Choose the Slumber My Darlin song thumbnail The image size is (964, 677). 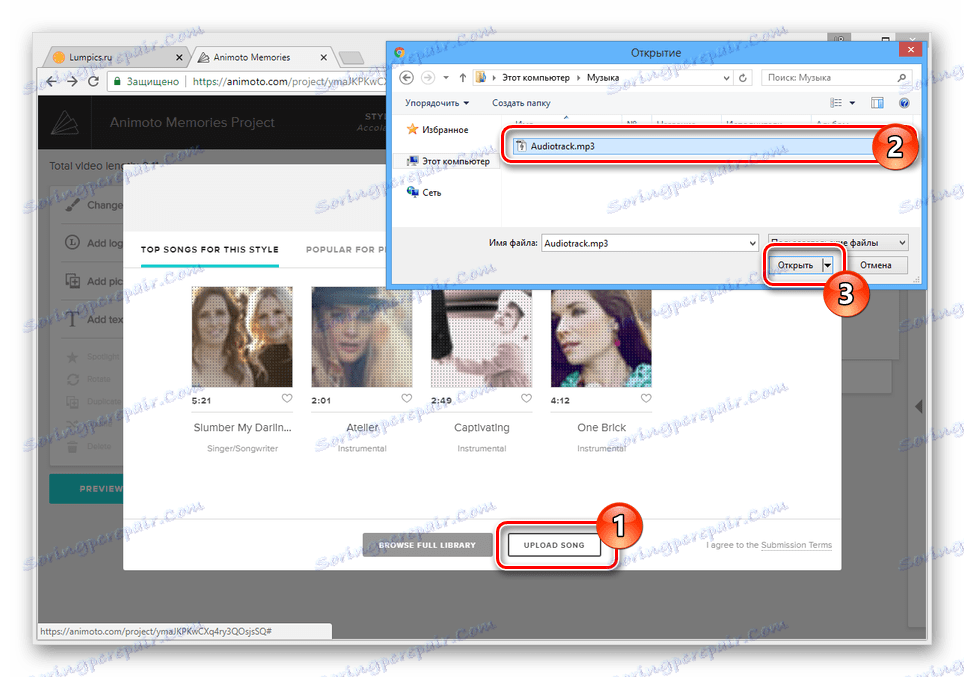(242, 336)
